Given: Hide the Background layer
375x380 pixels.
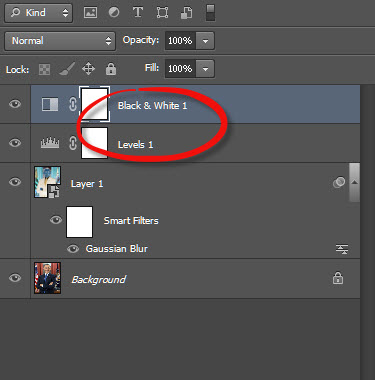Looking at the screenshot, I should [15, 278].
